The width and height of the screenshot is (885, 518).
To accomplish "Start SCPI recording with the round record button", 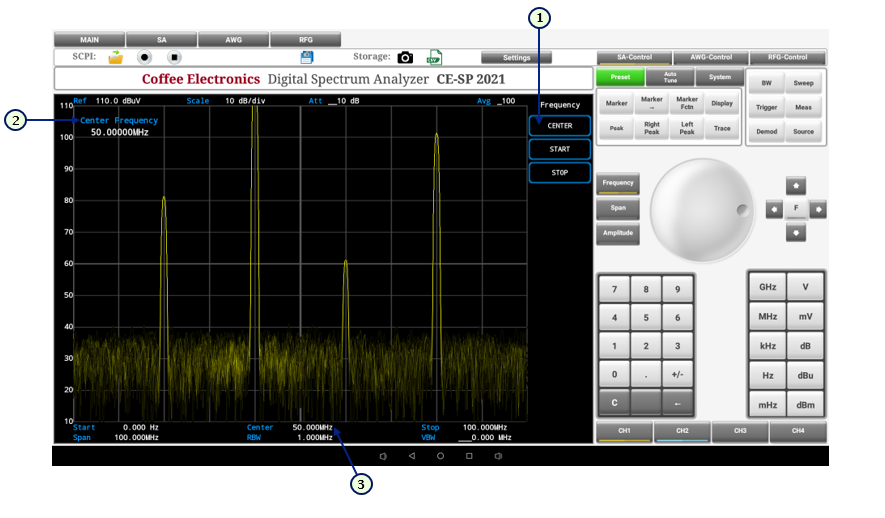I will pyautogui.click(x=145, y=58).
